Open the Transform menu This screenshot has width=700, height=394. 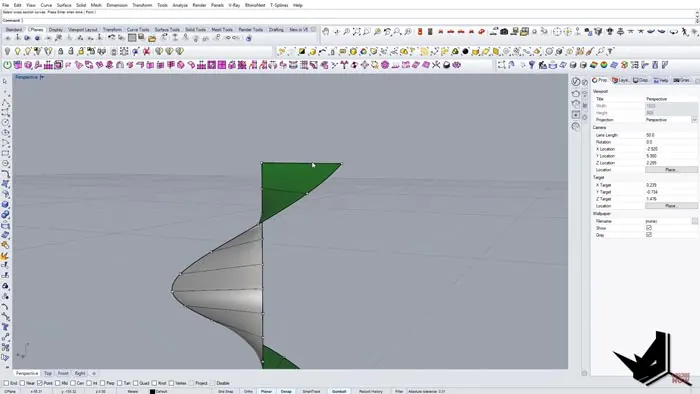coord(142,5)
